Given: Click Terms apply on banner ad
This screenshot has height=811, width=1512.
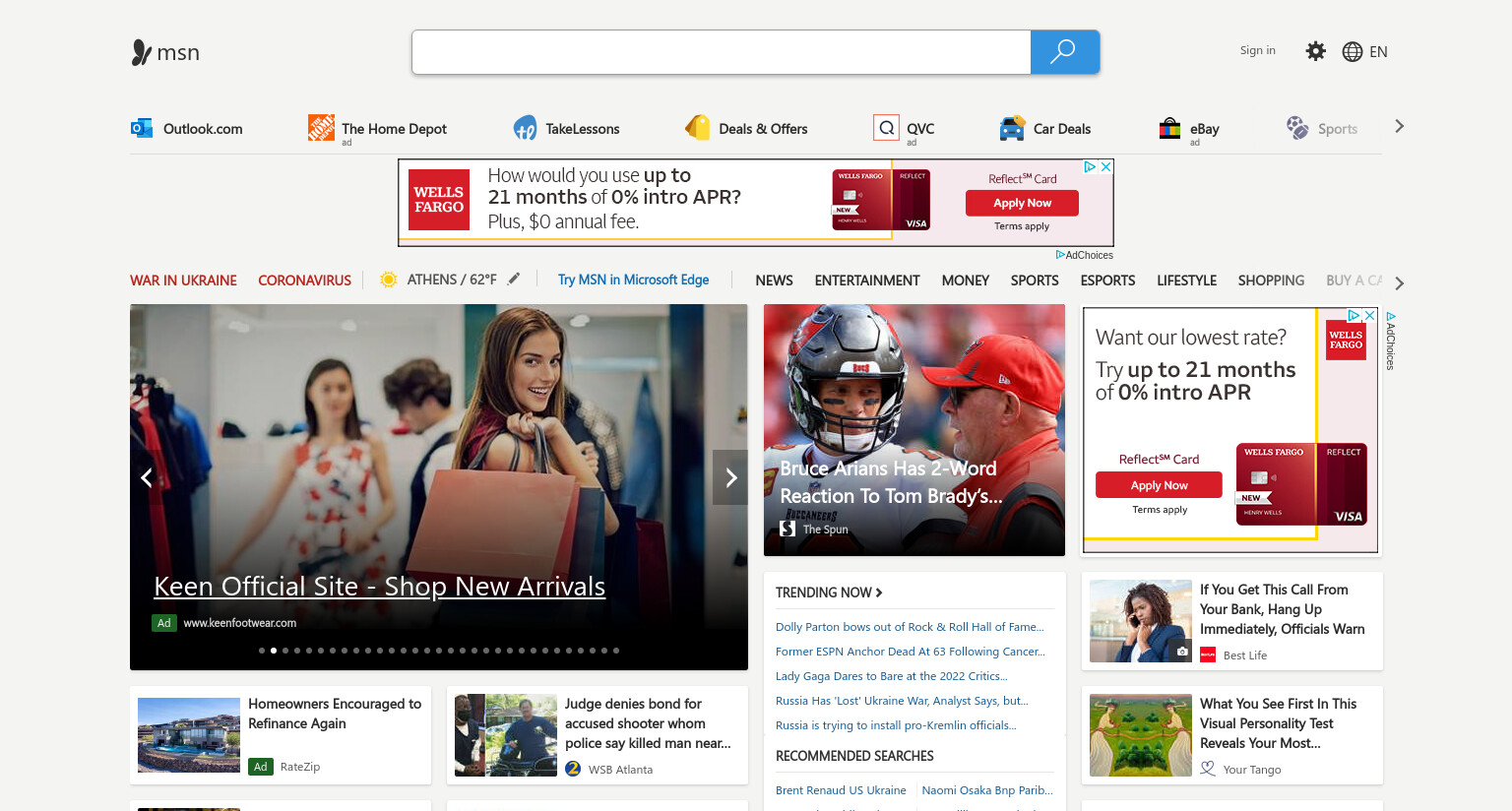Looking at the screenshot, I should coord(1022,226).
